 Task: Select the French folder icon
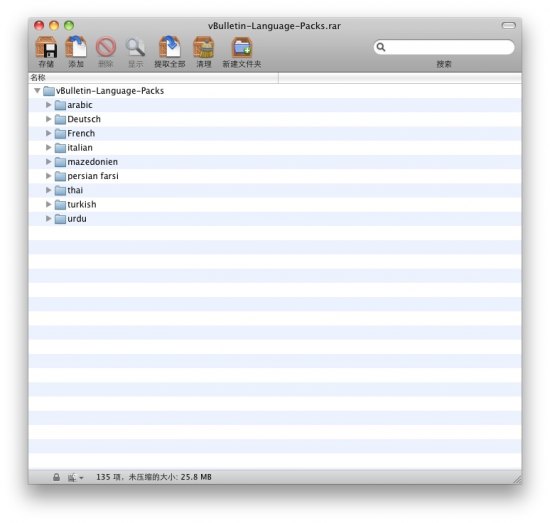click(x=60, y=133)
